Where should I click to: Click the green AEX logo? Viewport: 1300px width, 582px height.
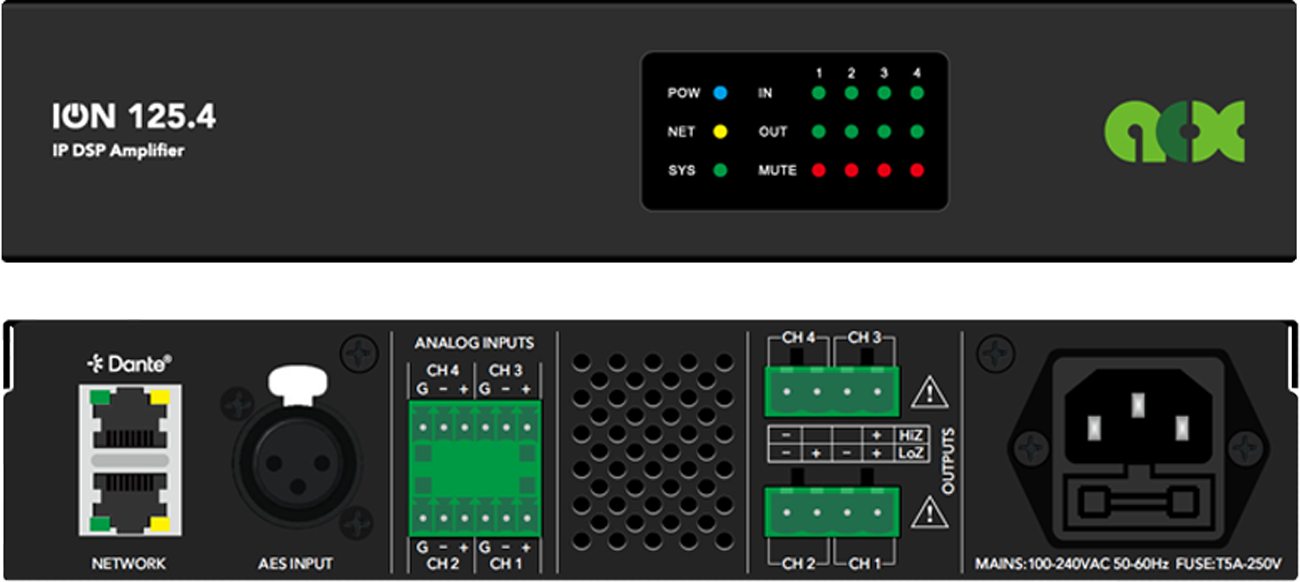click(x=1174, y=131)
